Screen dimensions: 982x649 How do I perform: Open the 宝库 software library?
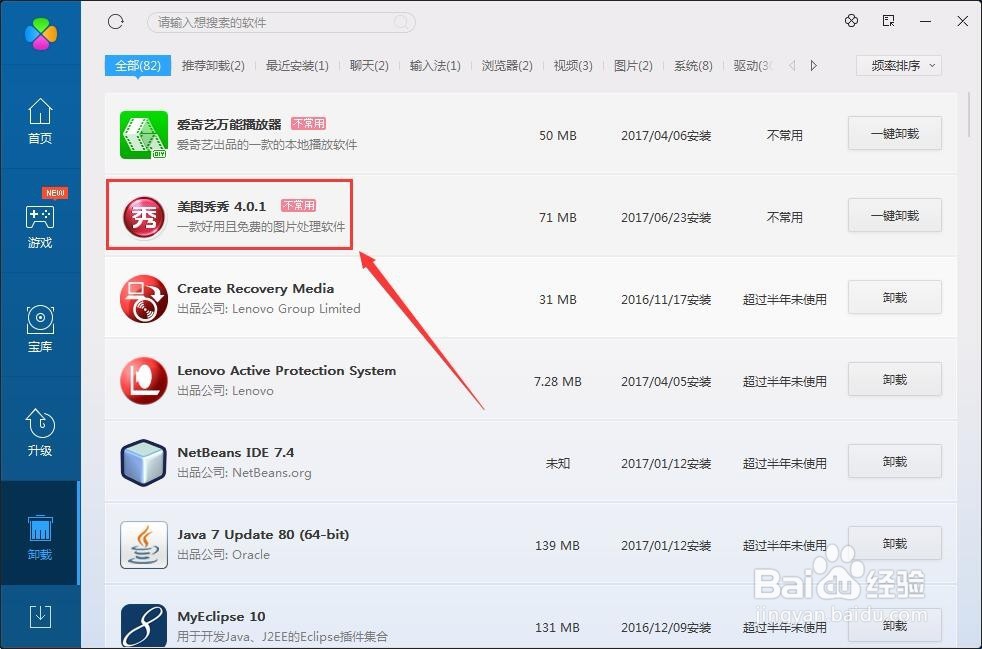point(40,330)
